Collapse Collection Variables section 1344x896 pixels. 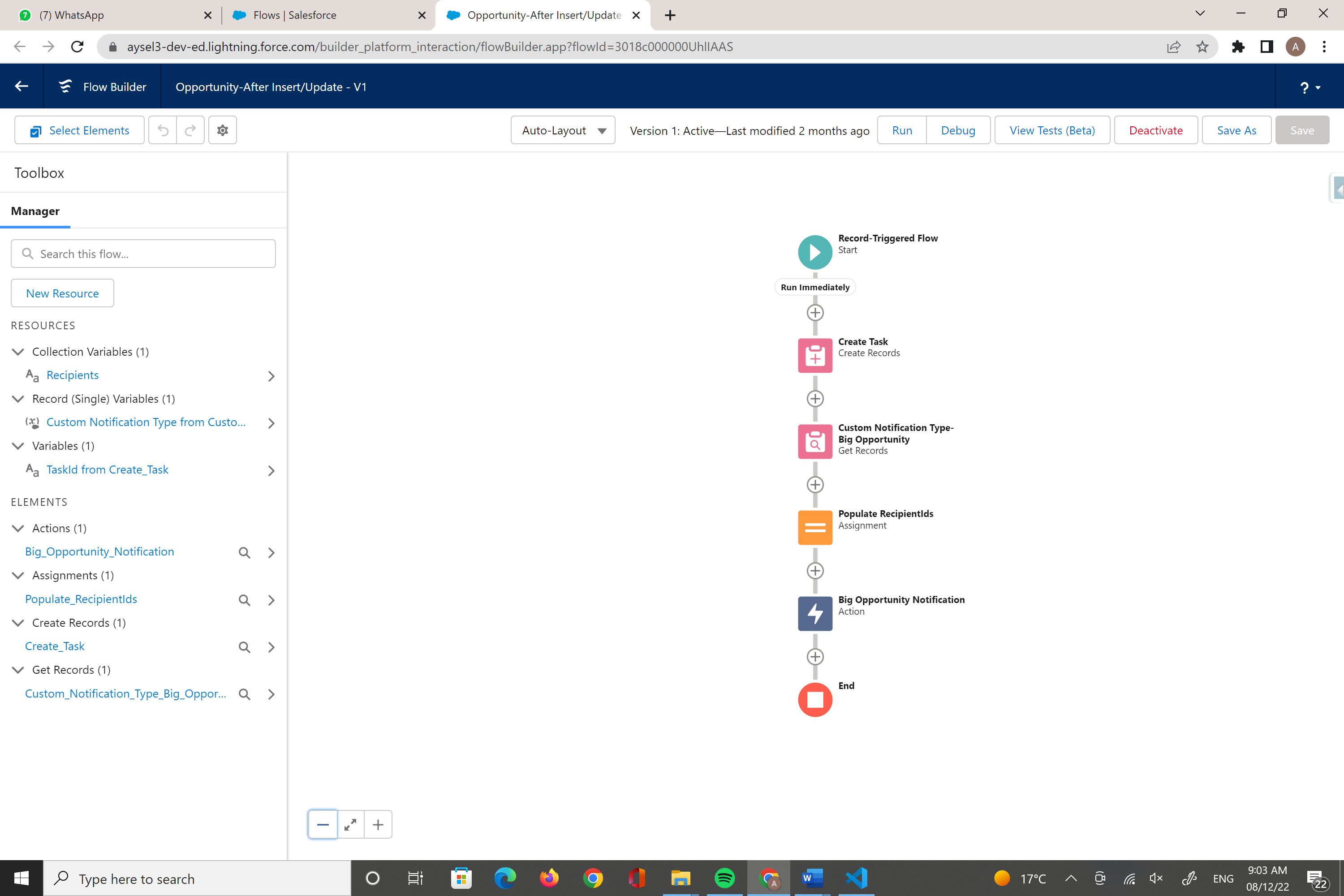tap(18, 351)
